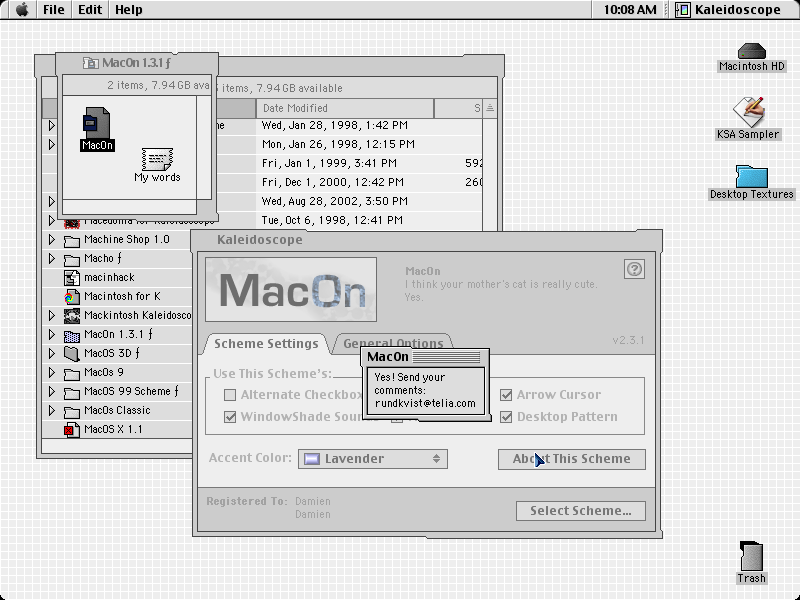This screenshot has width=800, height=600.
Task: Click the rundkvist@telia.com address in the balloon
Action: pos(425,403)
